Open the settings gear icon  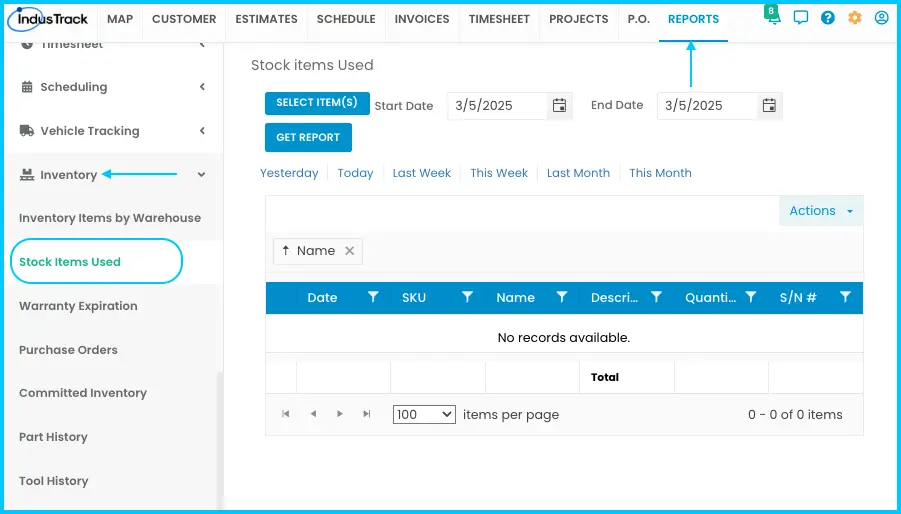coord(854,18)
